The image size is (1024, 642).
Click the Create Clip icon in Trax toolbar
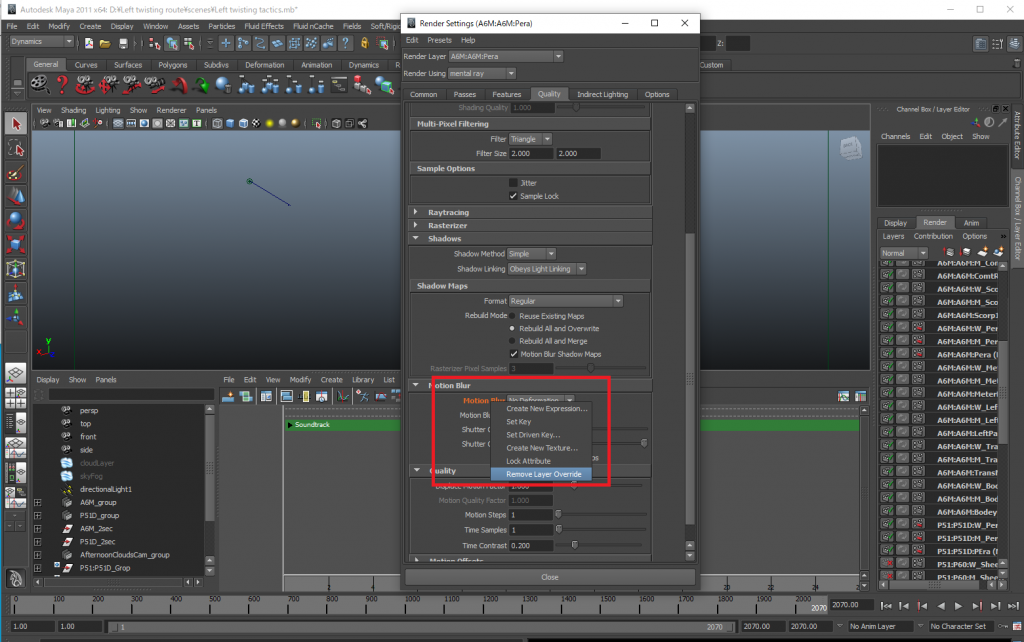pos(228,396)
